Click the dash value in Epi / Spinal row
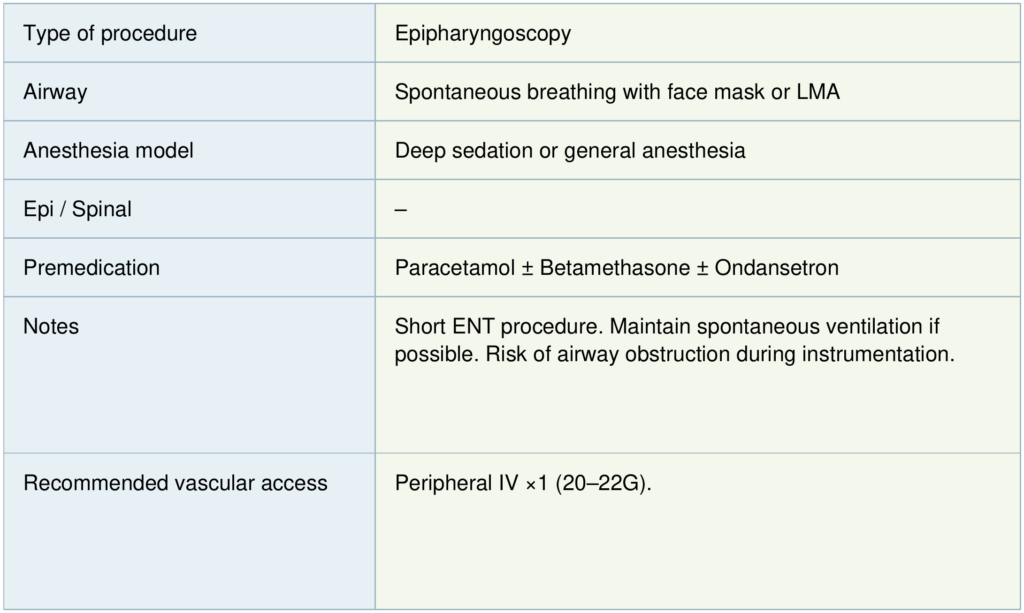The width and height of the screenshot is (1024, 613). [x=401, y=210]
